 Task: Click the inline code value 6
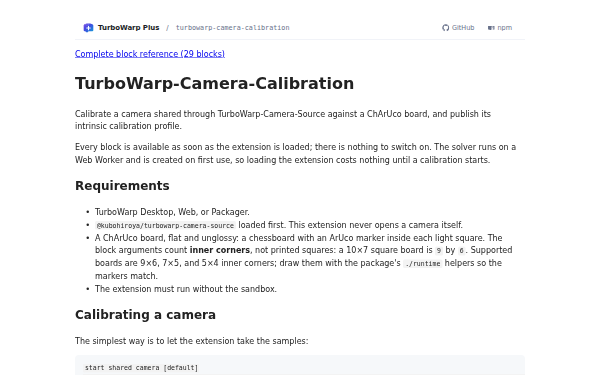(461, 251)
